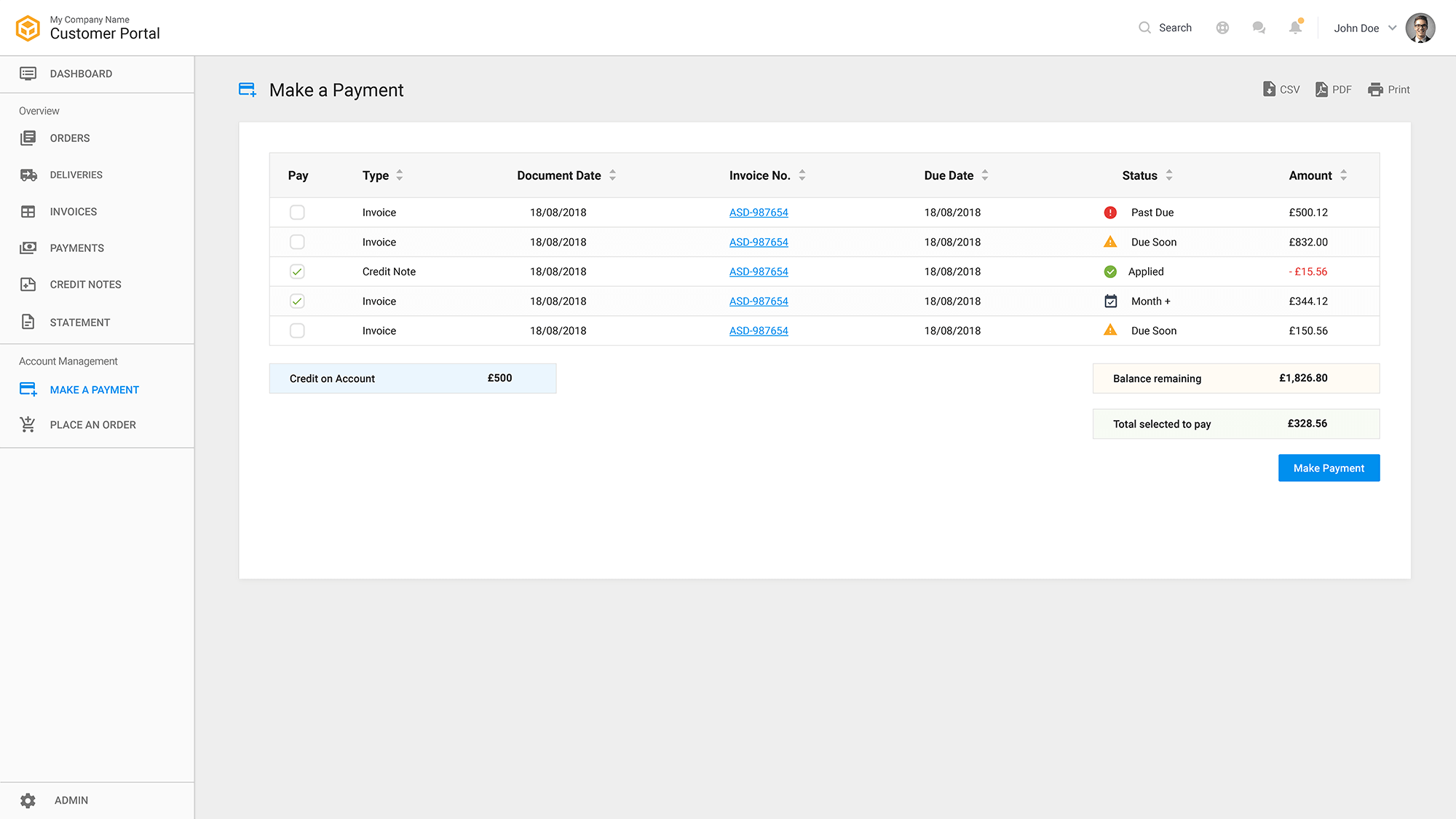This screenshot has width=1456, height=819.
Task: Check the Pay box for £150.56 invoice
Action: [297, 331]
